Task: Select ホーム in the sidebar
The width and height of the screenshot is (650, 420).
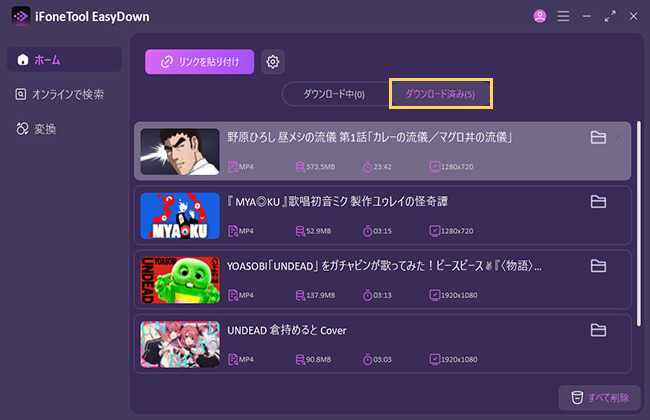Action: pyautogui.click(x=64, y=60)
